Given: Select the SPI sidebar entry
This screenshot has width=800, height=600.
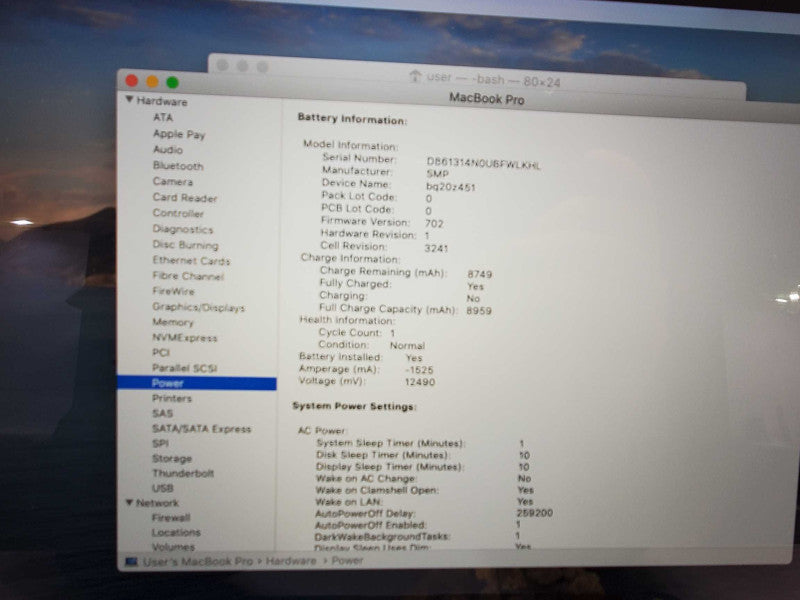Looking at the screenshot, I should click(x=160, y=443).
